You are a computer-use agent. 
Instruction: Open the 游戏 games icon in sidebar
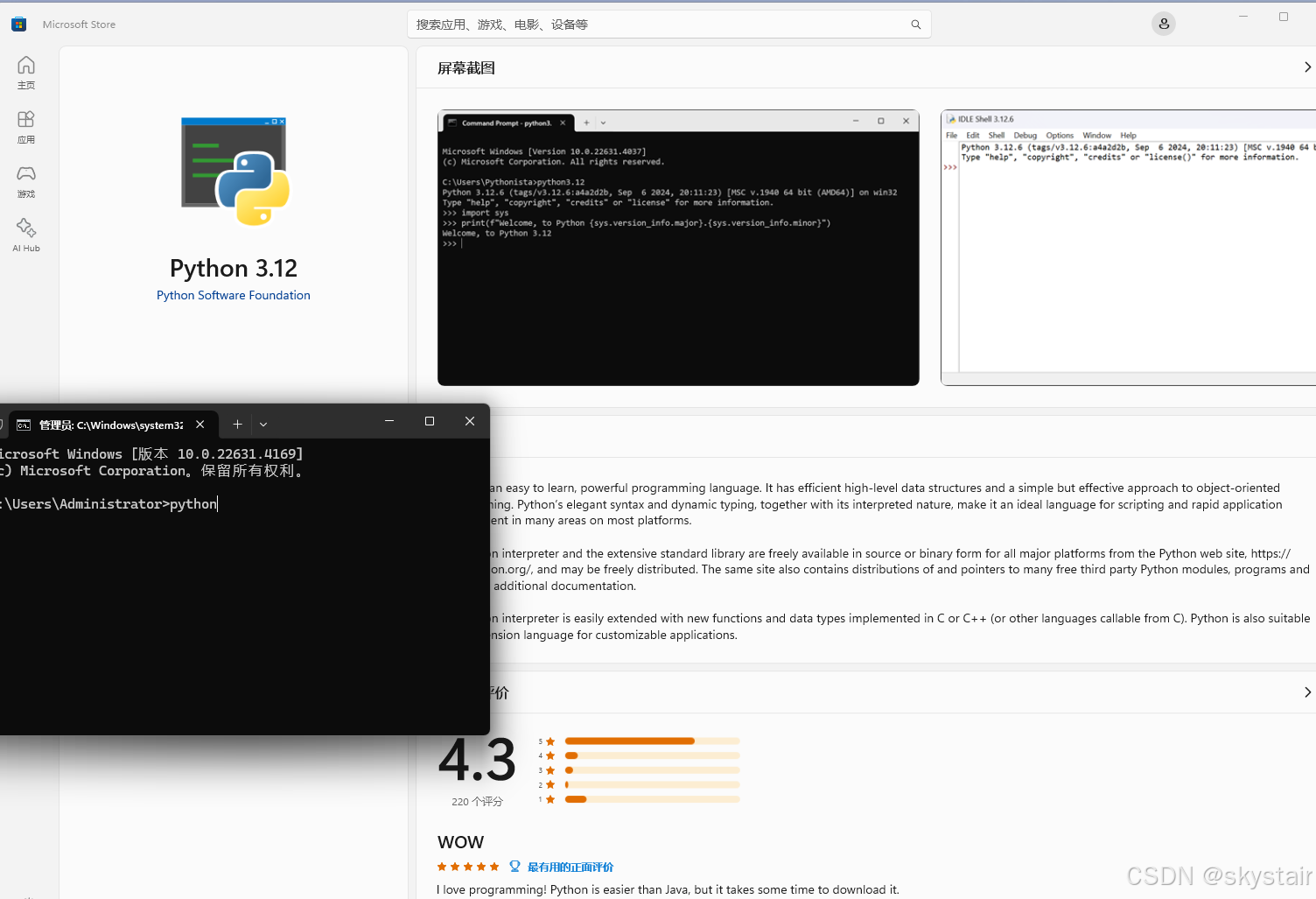click(x=25, y=179)
